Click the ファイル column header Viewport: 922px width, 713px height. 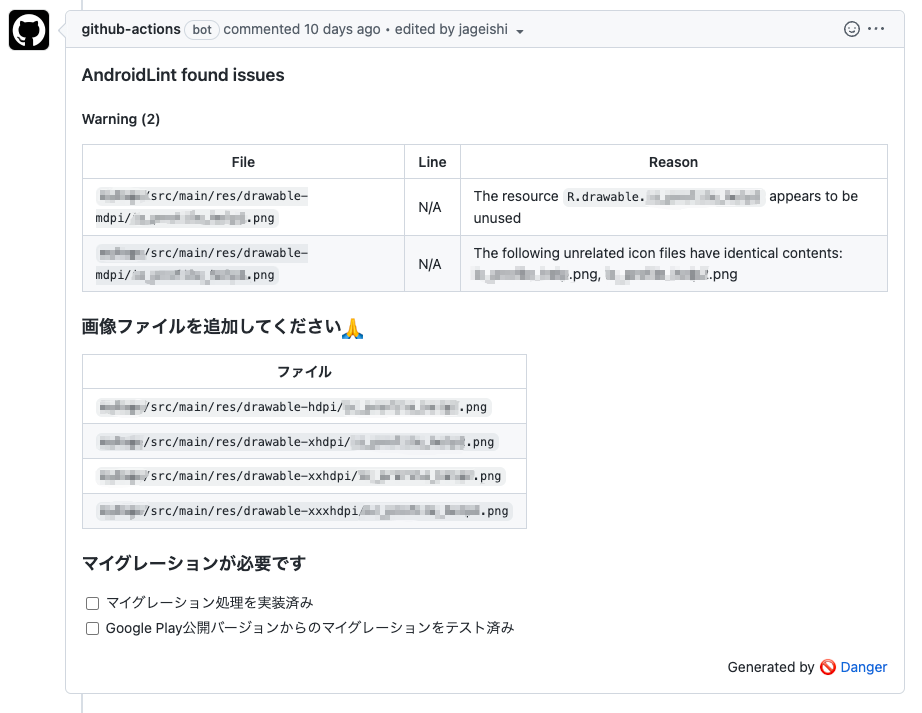[304, 371]
